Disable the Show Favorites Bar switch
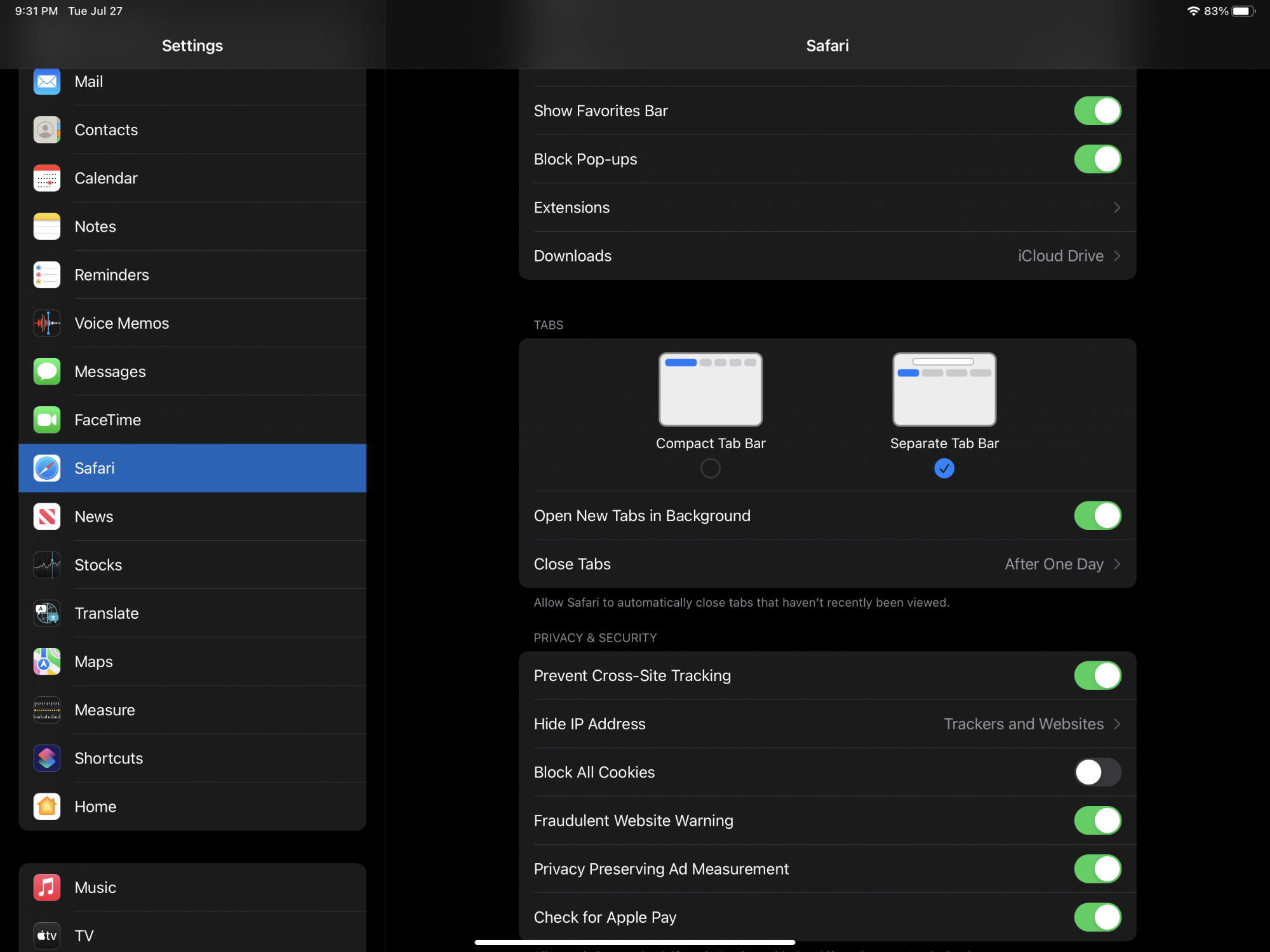 tap(1097, 111)
